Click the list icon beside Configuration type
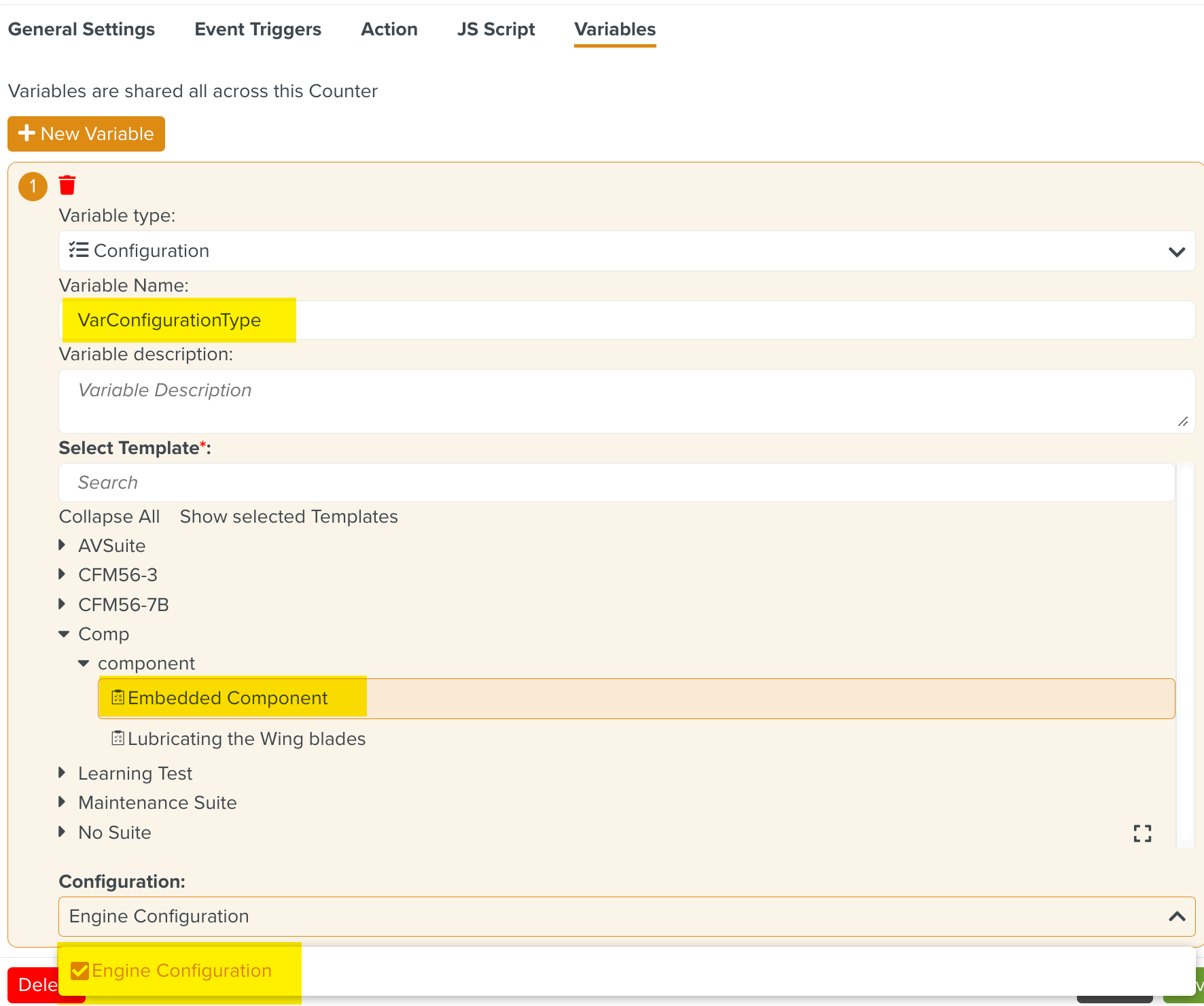This screenshot has height=1006, width=1204. tap(79, 250)
